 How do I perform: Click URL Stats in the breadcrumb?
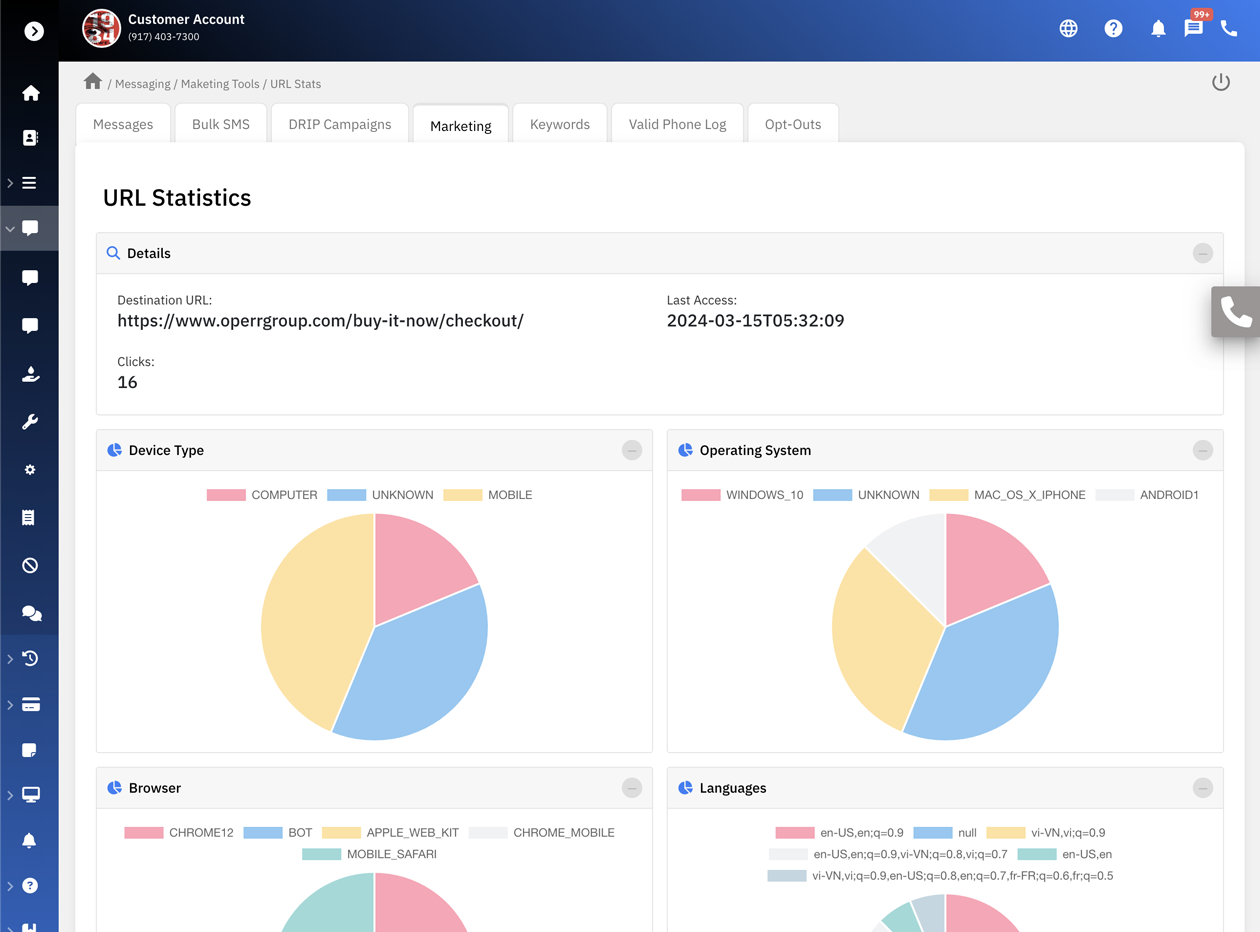pos(296,84)
